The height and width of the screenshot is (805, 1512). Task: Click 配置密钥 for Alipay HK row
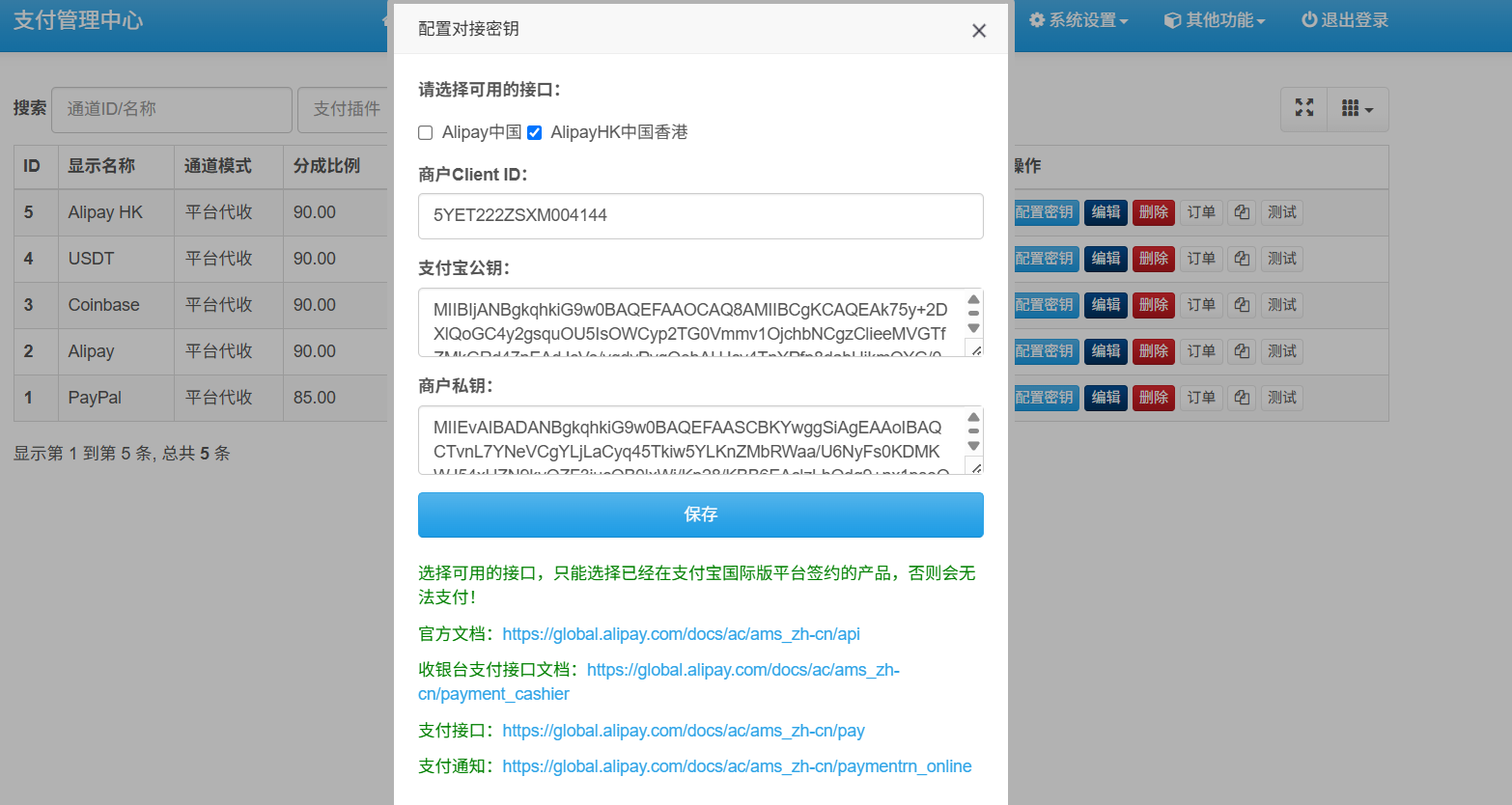[x=1045, y=212]
